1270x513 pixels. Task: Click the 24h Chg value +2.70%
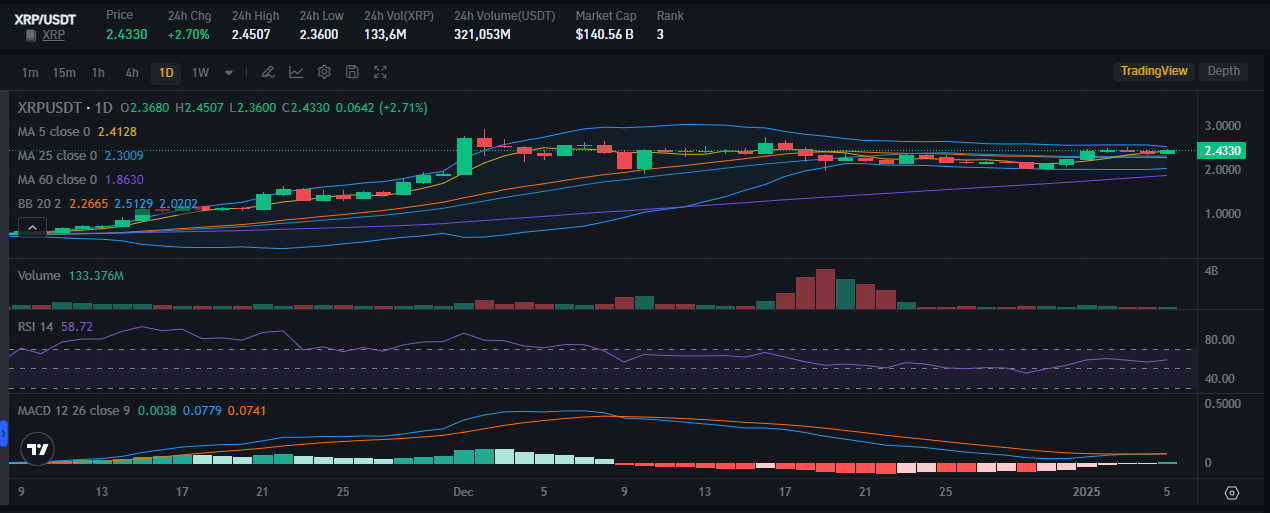click(189, 35)
